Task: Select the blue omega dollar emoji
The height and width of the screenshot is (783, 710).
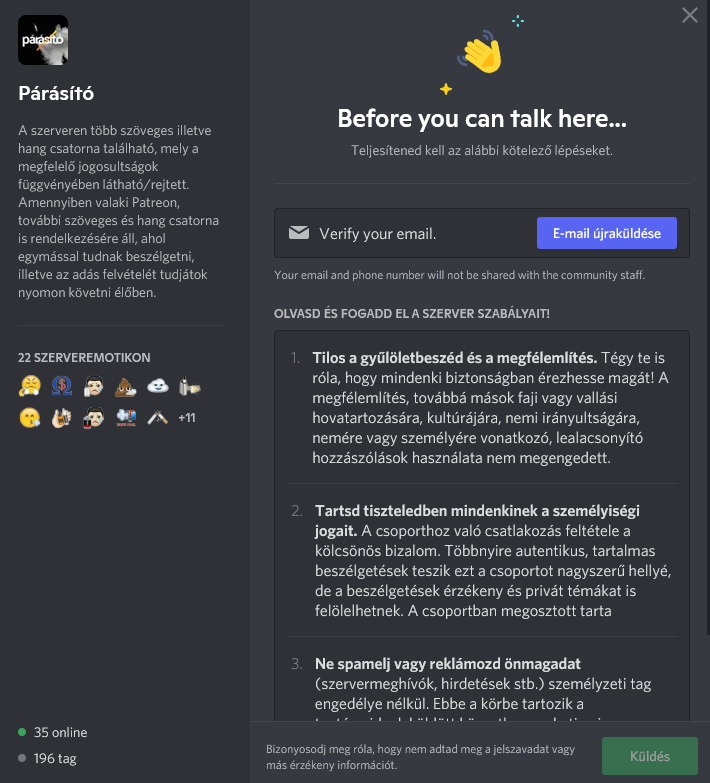Action: (61, 386)
